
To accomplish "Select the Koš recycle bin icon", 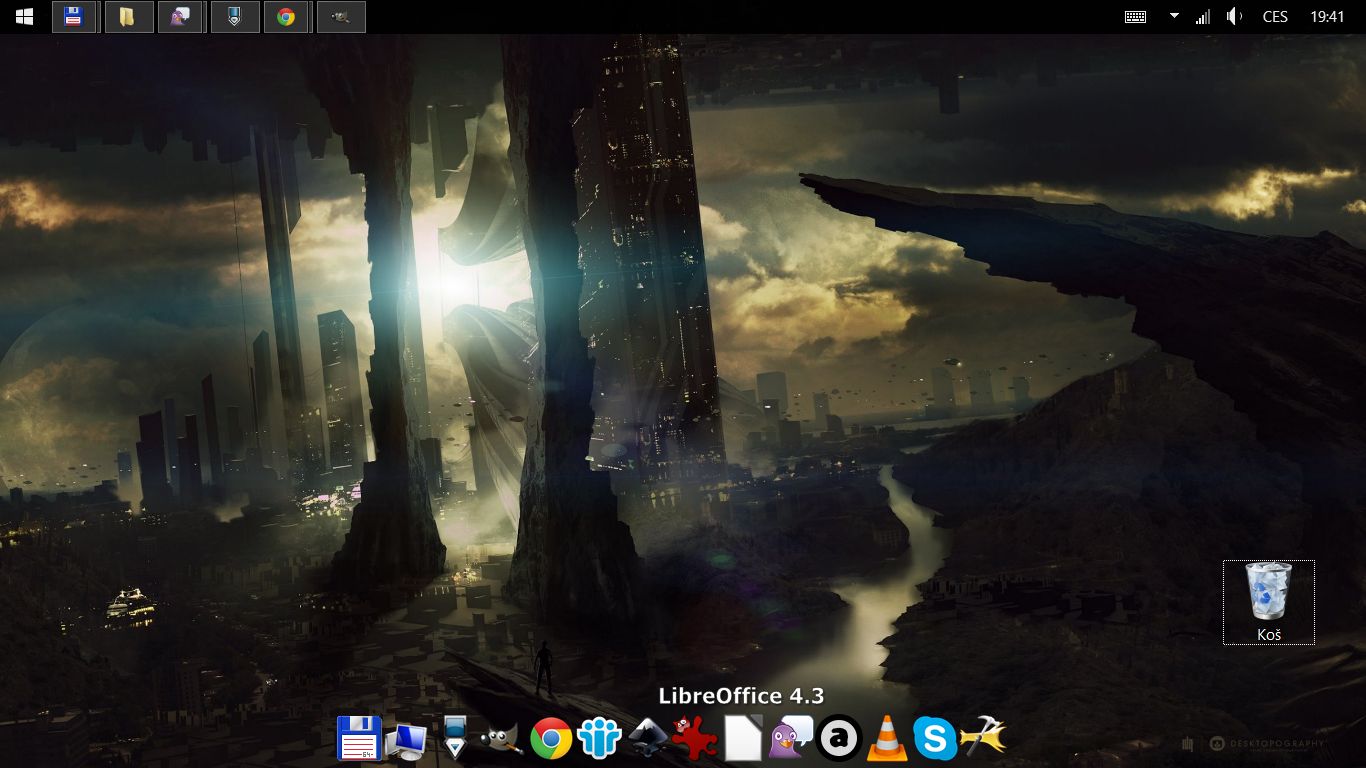I will click(1269, 602).
